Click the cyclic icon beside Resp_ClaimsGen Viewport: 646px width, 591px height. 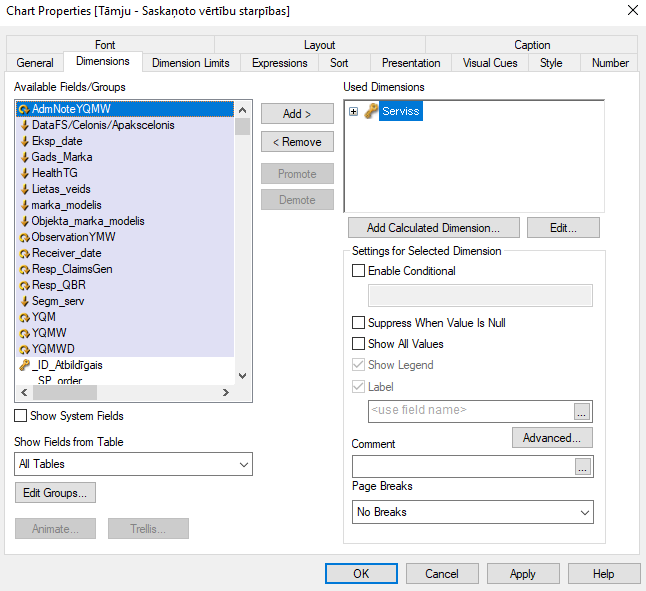tap(24, 270)
